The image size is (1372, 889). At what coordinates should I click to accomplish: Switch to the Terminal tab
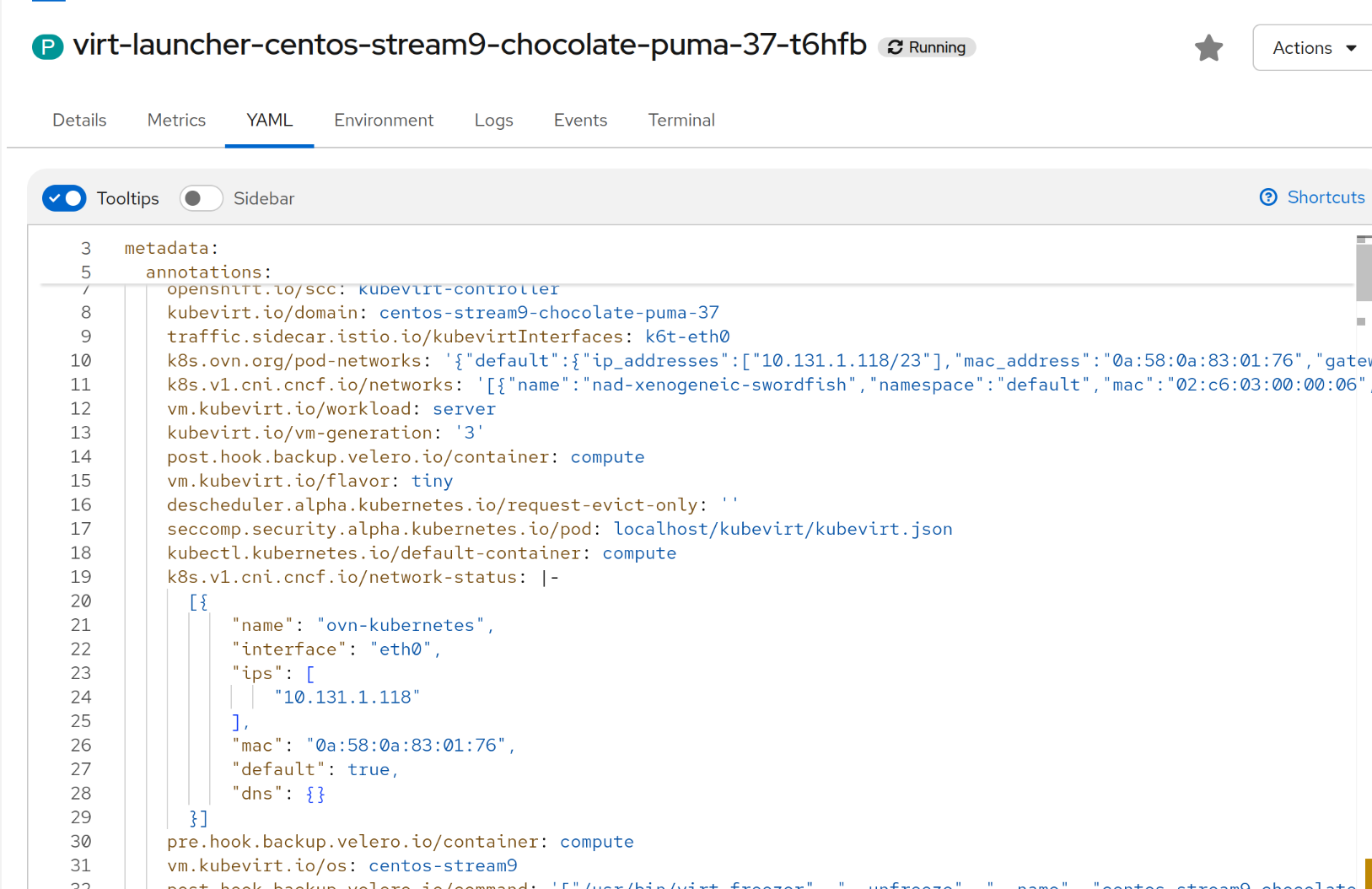(x=681, y=120)
